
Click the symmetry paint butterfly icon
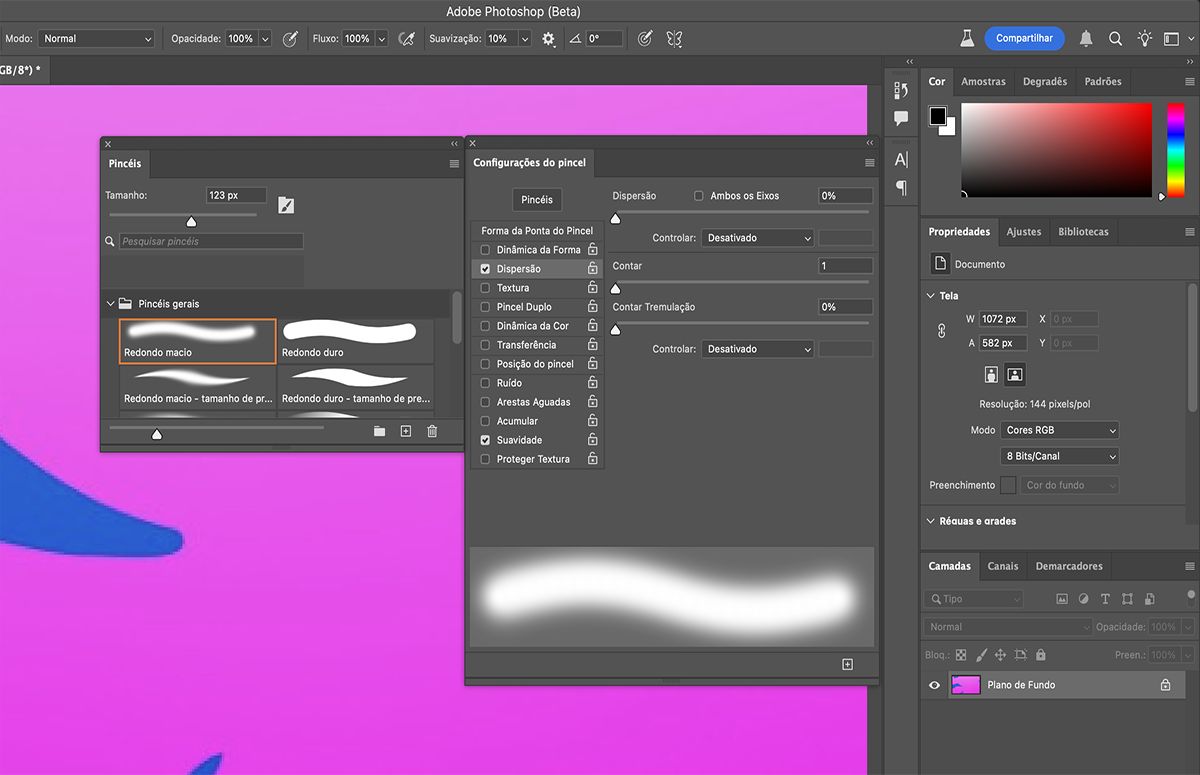tap(674, 39)
